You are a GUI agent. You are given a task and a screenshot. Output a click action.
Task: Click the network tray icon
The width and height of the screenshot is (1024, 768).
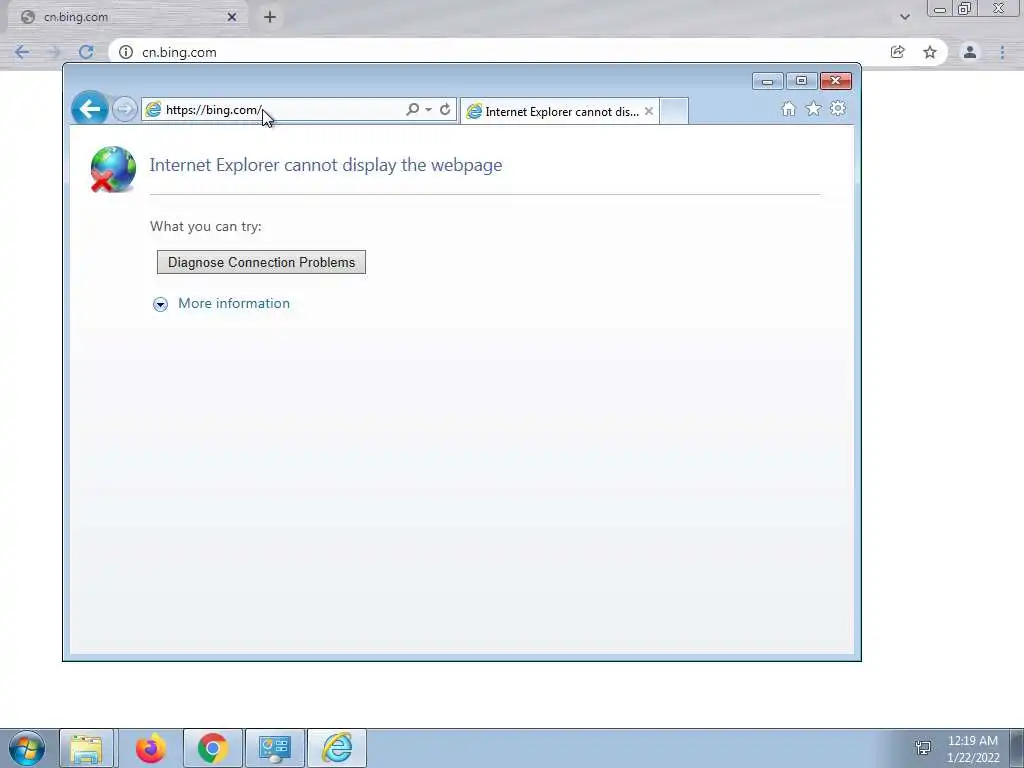[x=923, y=748]
